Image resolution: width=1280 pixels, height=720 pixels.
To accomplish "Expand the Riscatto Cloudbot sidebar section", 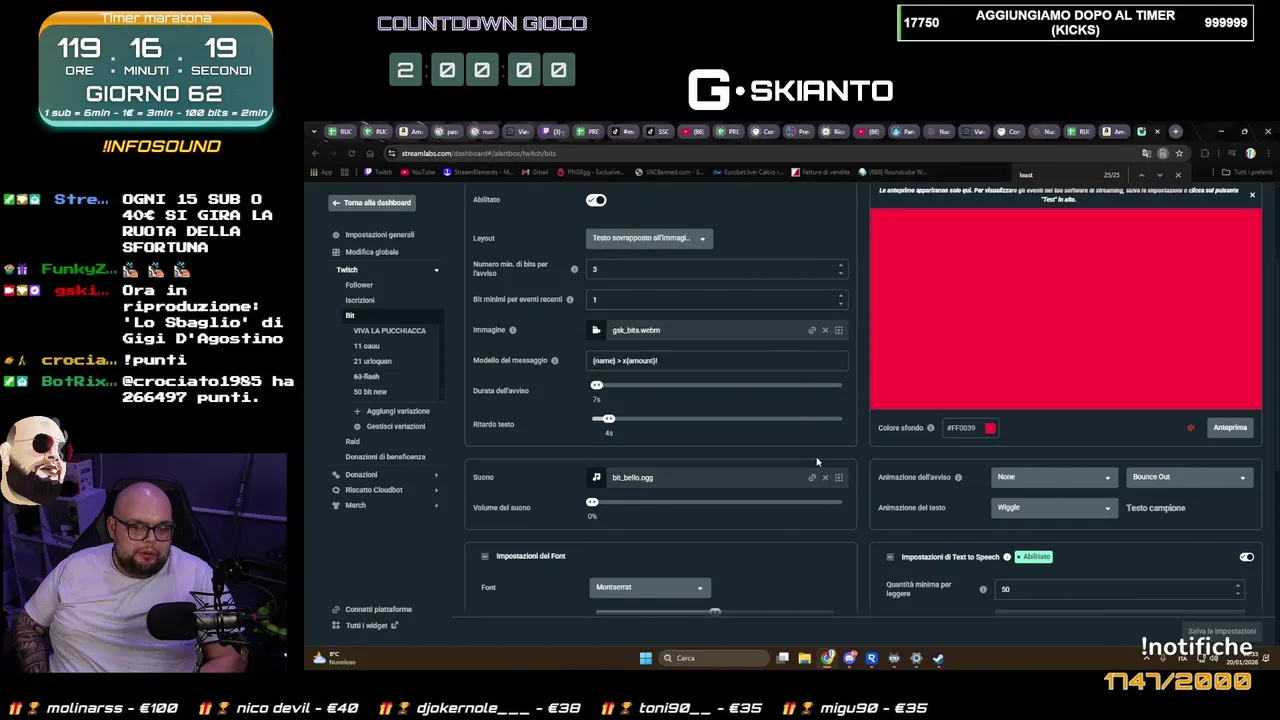I will pyautogui.click(x=436, y=490).
